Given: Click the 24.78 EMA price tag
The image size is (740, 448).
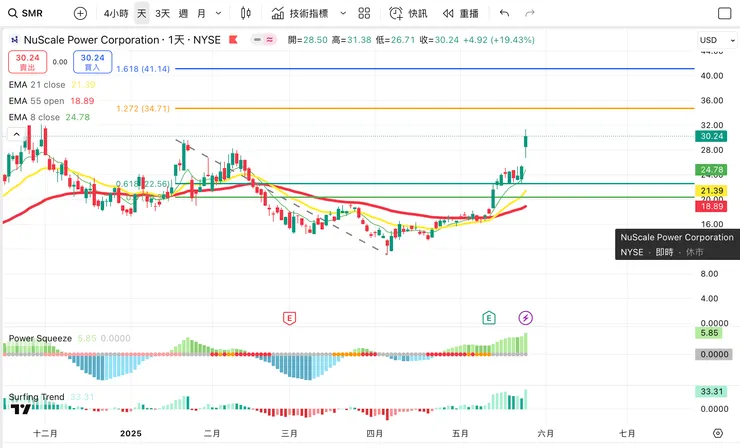Looking at the screenshot, I should tap(711, 169).
